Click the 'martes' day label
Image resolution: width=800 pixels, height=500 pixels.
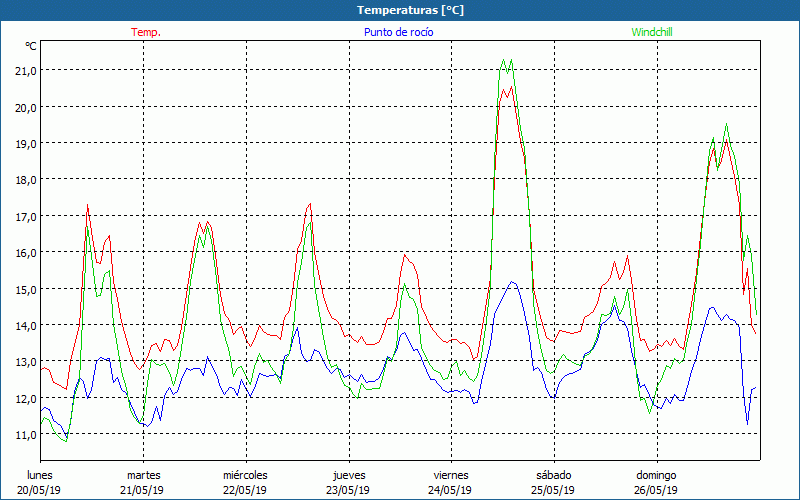pos(144,475)
